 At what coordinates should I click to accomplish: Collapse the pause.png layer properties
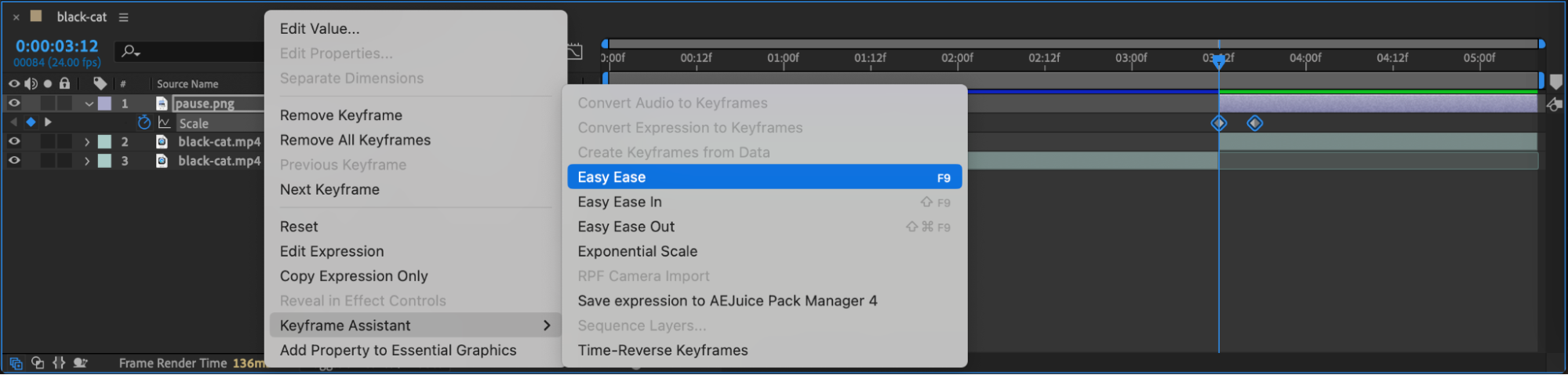click(89, 104)
